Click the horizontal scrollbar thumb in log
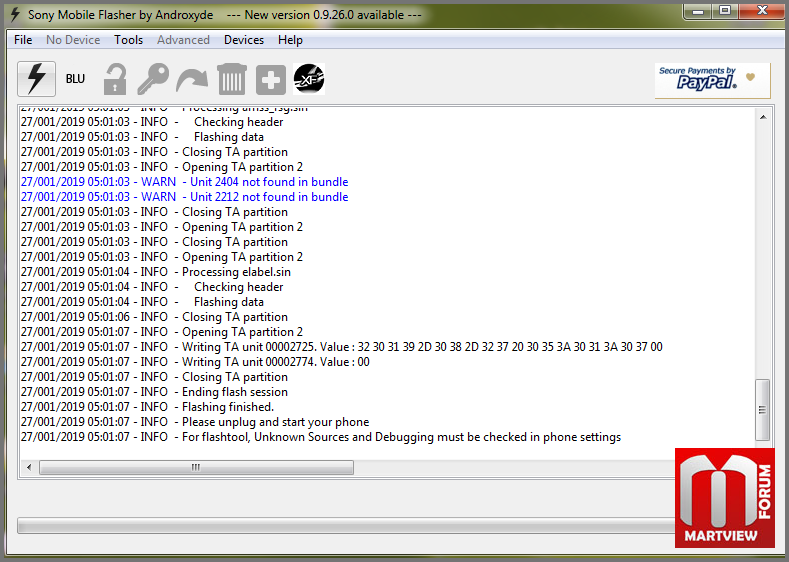789x562 pixels. tap(196, 467)
